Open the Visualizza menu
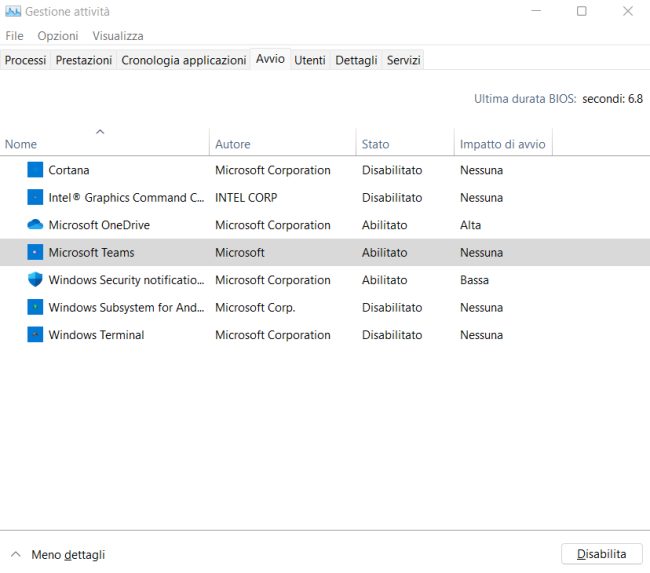Image resolution: width=650 pixels, height=573 pixels. pos(118,36)
